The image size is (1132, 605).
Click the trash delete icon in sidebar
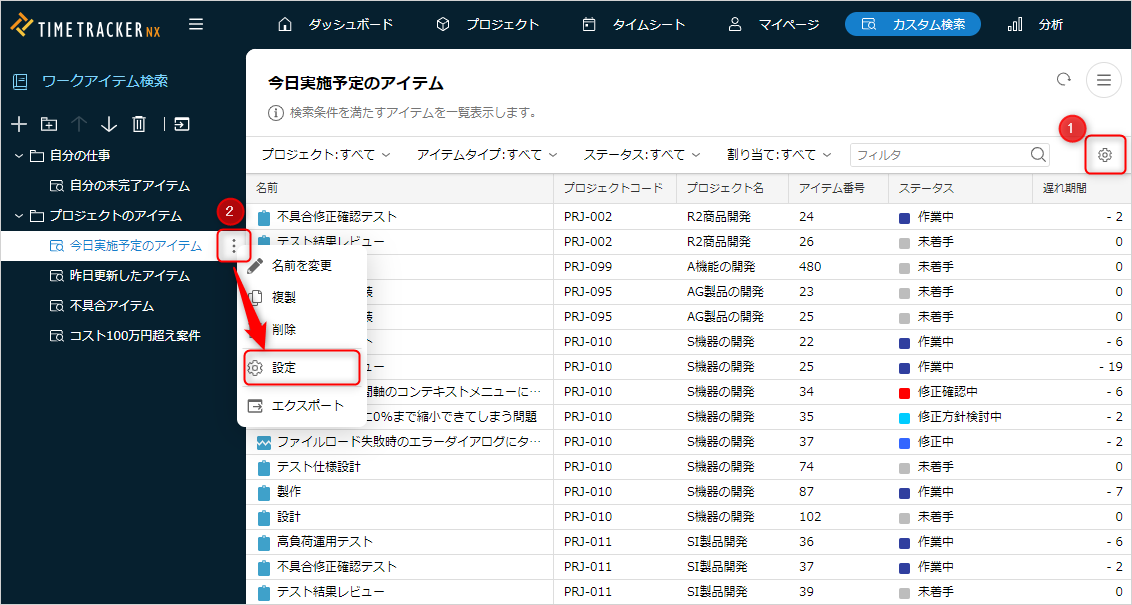point(140,124)
